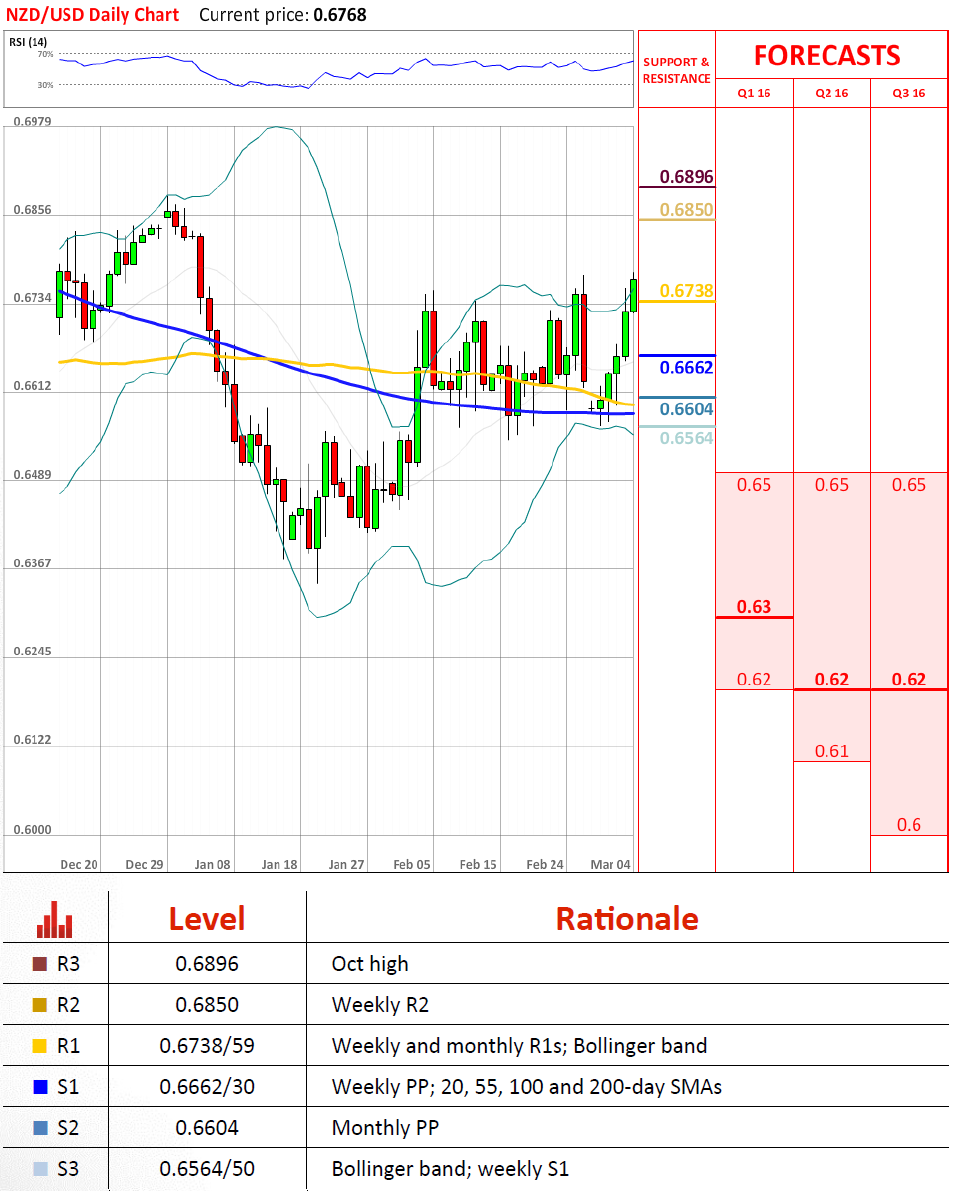Click the Mar 04 date axis label
Viewport: 960px width, 1191px height.
click(610, 864)
